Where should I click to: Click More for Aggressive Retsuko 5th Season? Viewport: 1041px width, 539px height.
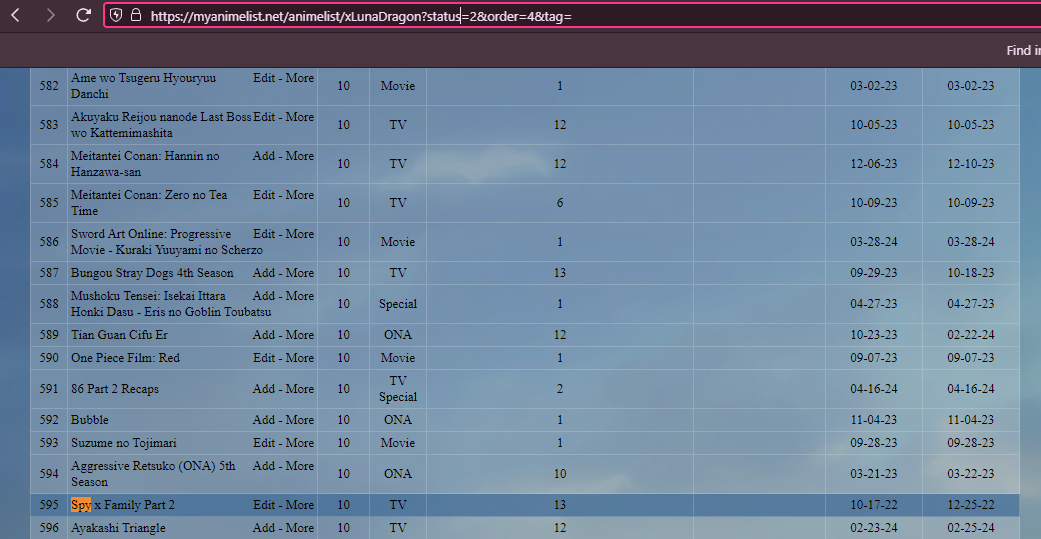(x=299, y=466)
